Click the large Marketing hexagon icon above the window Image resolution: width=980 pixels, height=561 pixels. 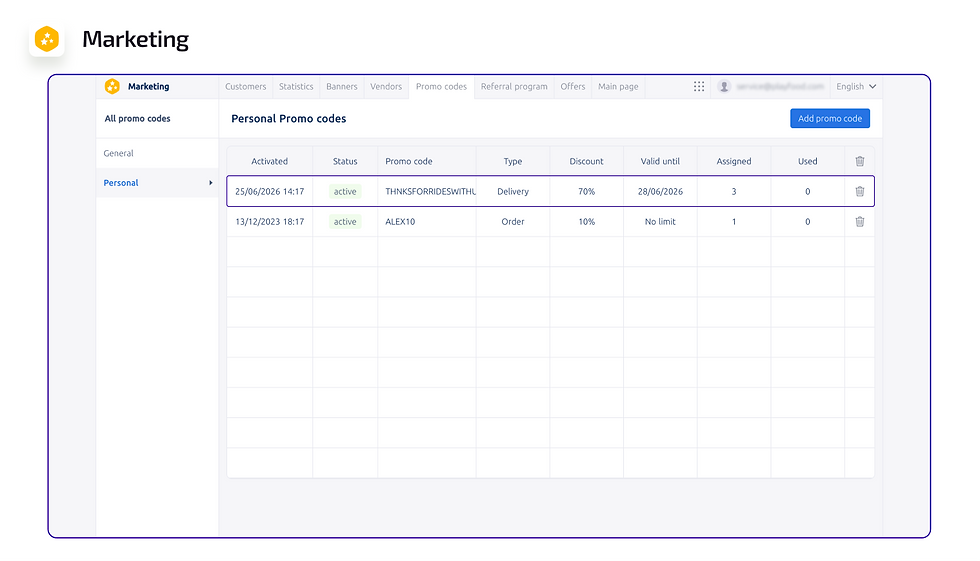(x=47, y=39)
